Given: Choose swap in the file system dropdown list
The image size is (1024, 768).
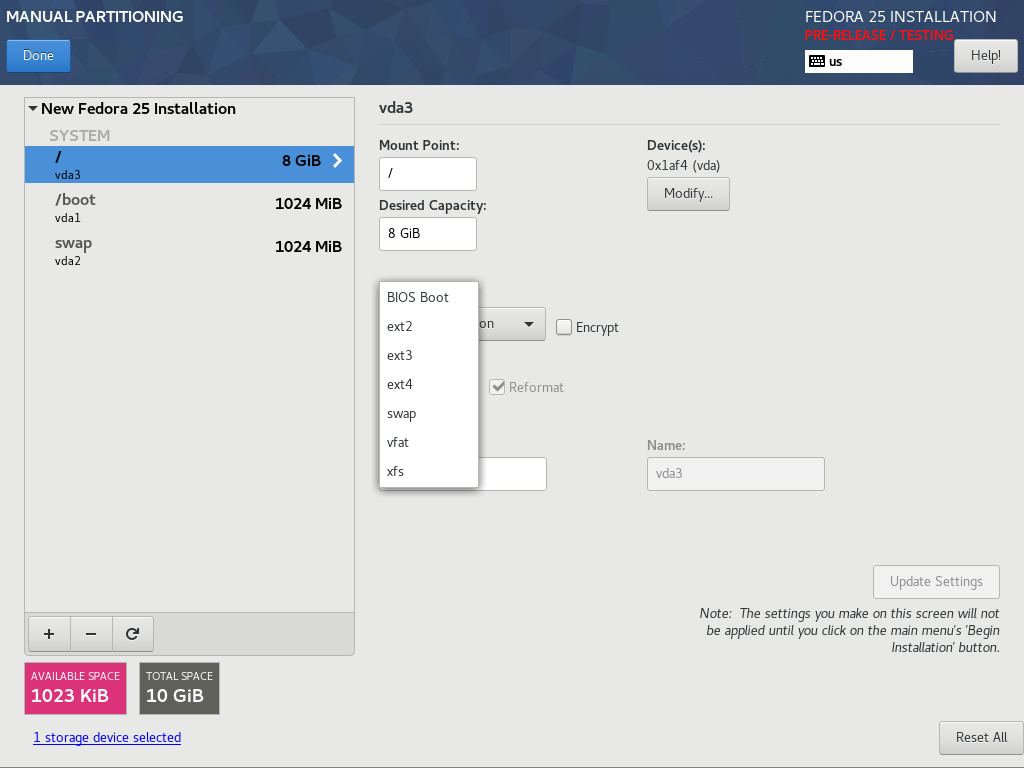Looking at the screenshot, I should (x=428, y=413).
